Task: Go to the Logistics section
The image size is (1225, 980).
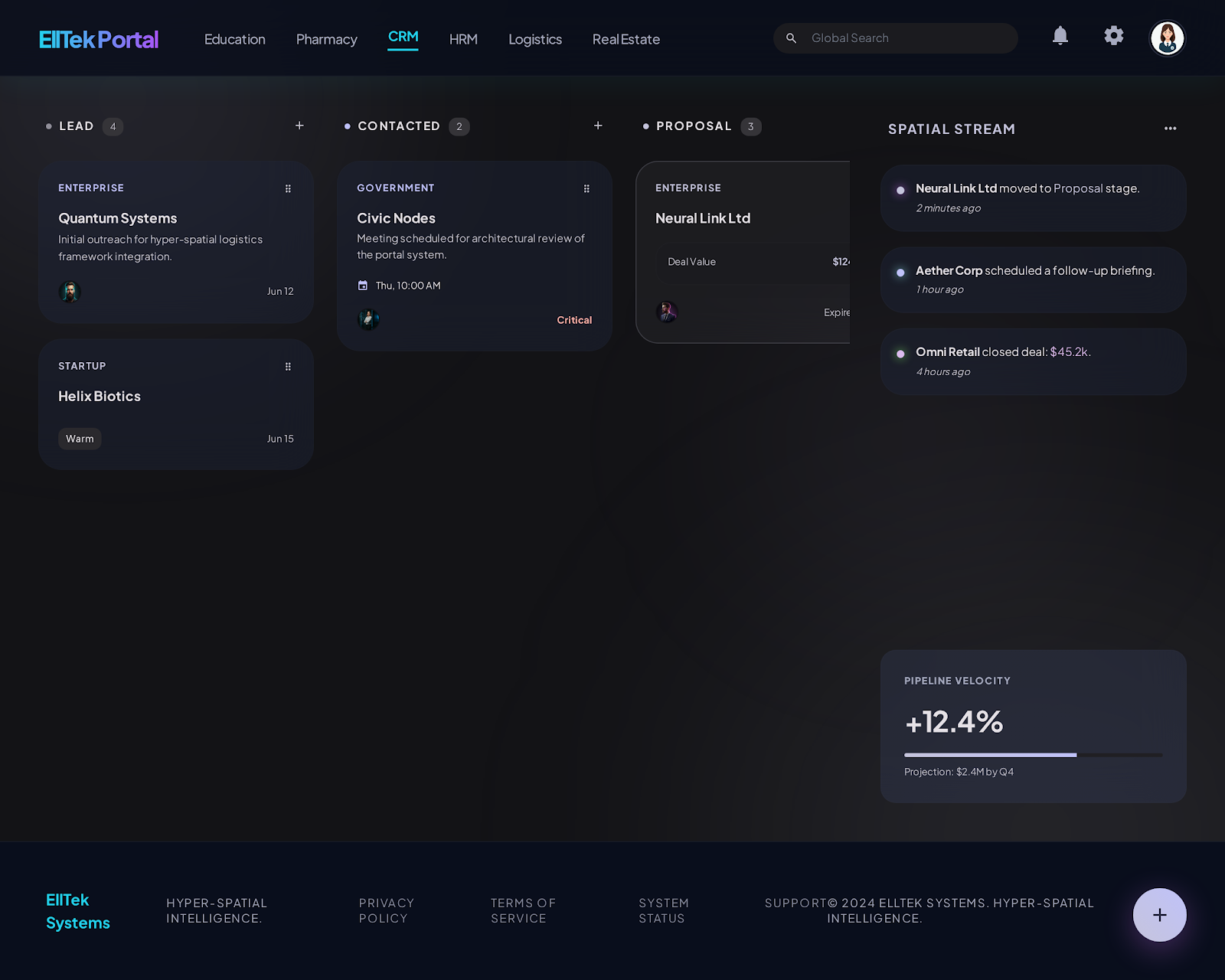Action: click(534, 39)
